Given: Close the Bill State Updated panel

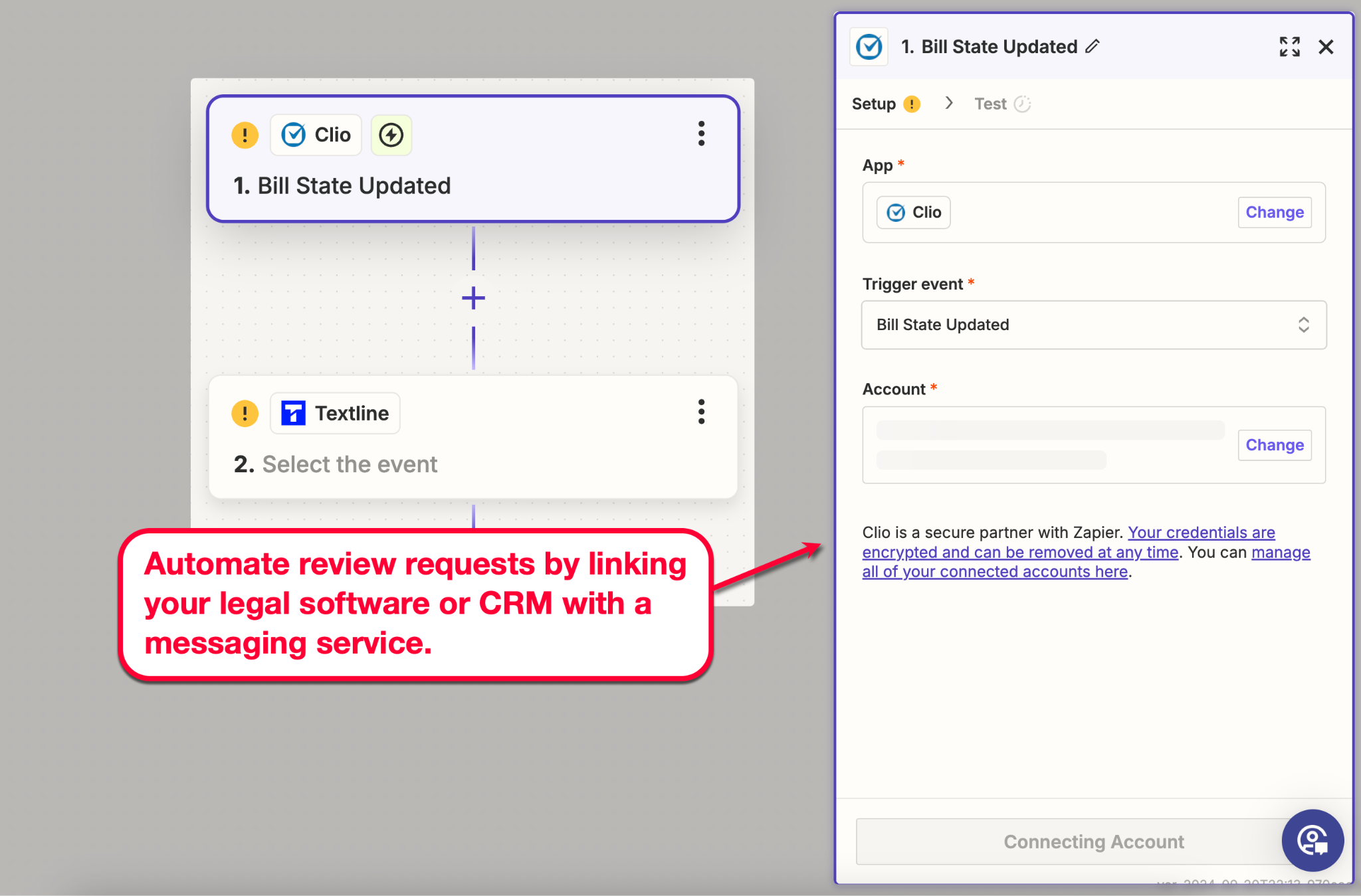Looking at the screenshot, I should (1326, 46).
